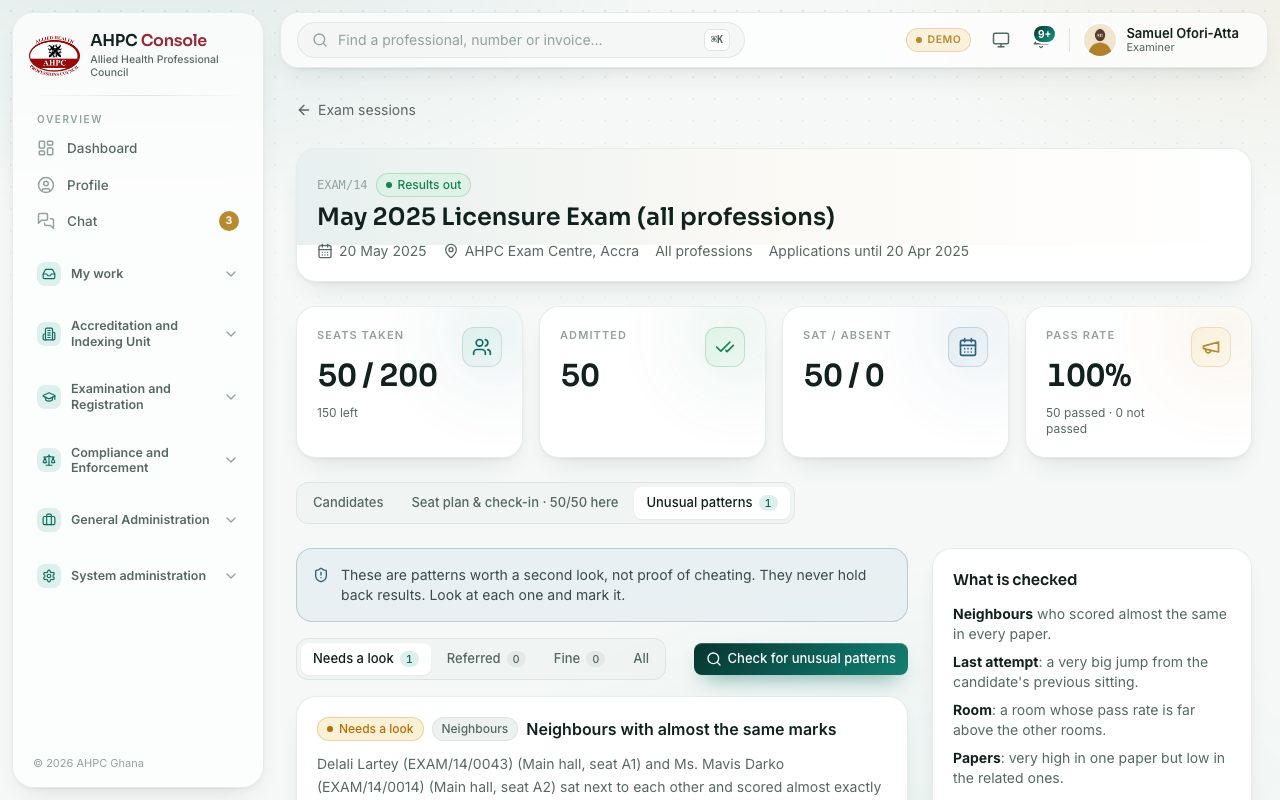The image size is (1280, 800).
Task: Click the Admitted double-check icon
Action: point(725,347)
